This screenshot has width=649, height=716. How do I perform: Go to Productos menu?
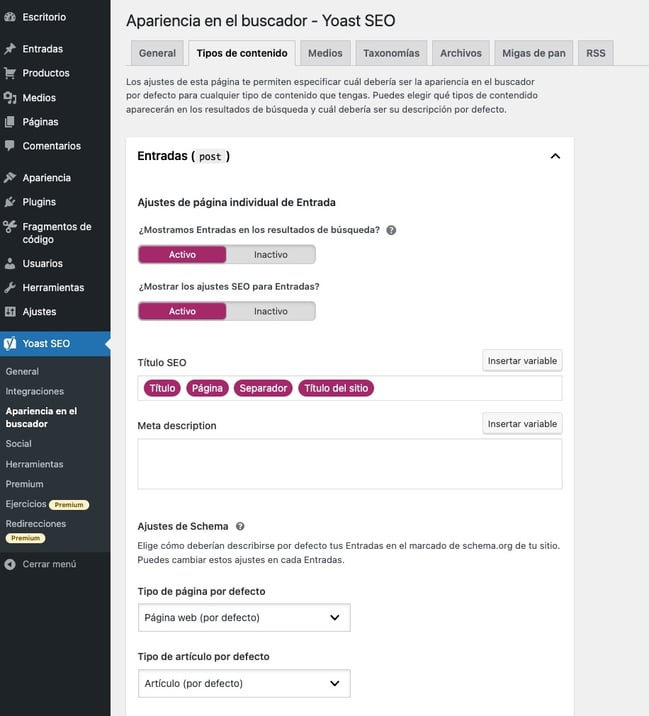click(46, 73)
